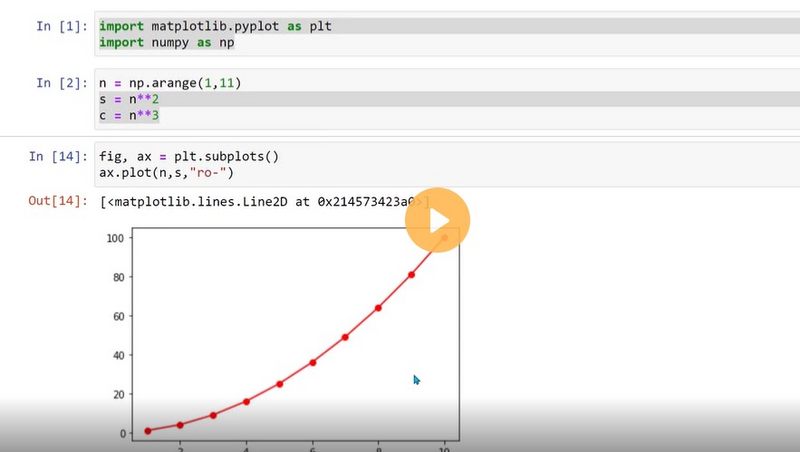Click the red data point at y=81
The image size is (800, 452).
411,275
